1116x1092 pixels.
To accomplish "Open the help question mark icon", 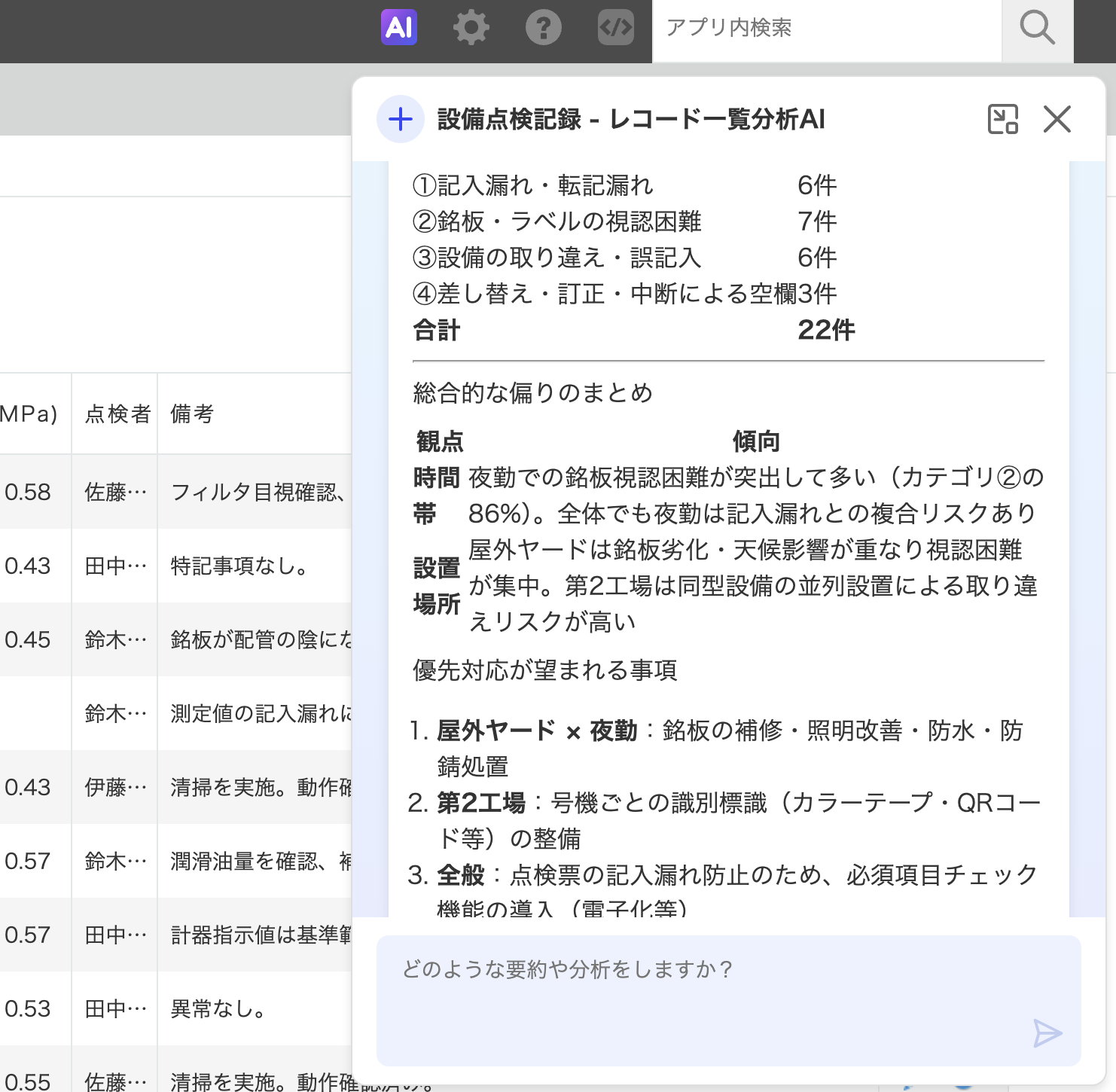I will pyautogui.click(x=544, y=28).
